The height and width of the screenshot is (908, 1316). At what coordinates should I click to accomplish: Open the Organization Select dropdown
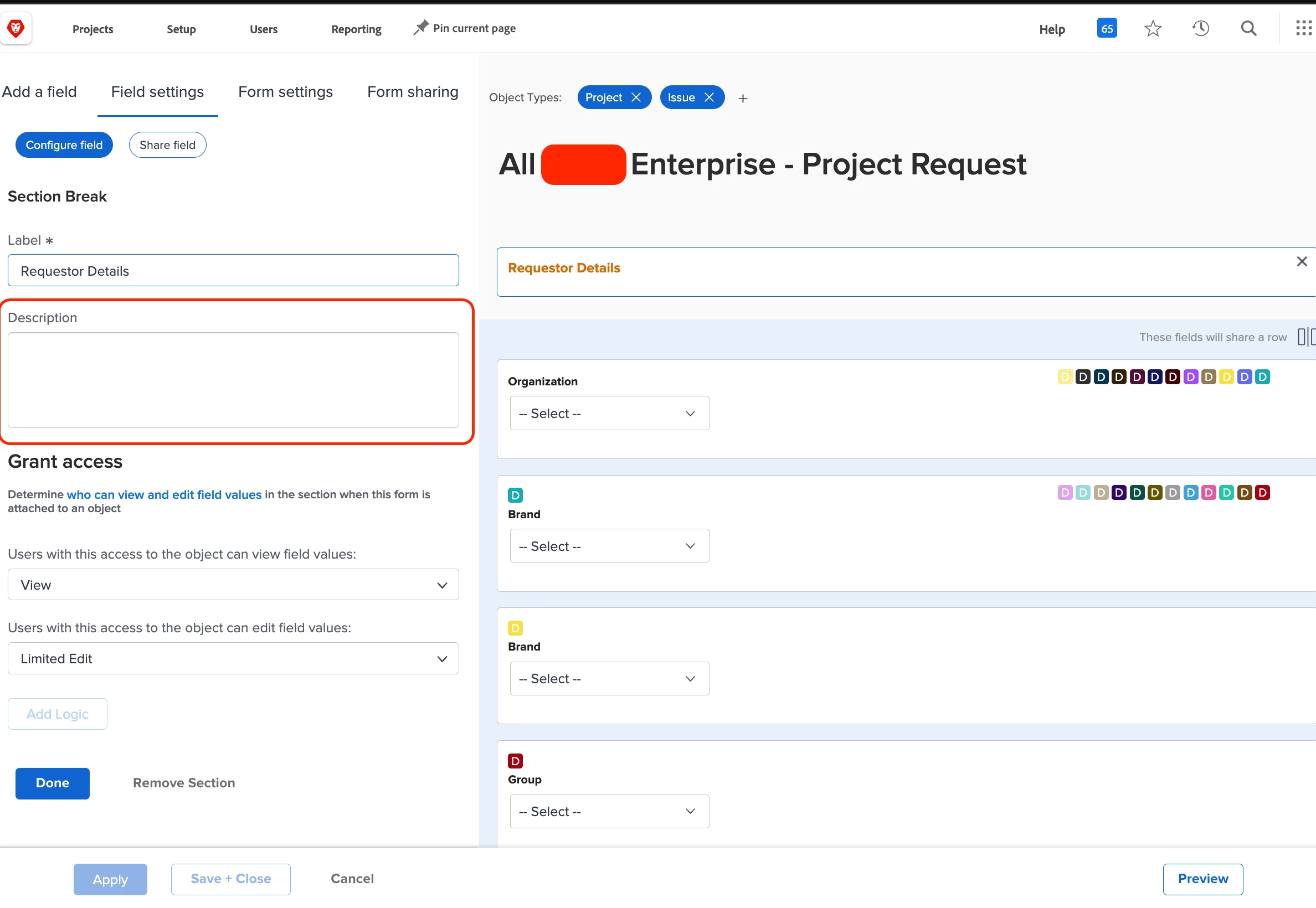tap(609, 414)
